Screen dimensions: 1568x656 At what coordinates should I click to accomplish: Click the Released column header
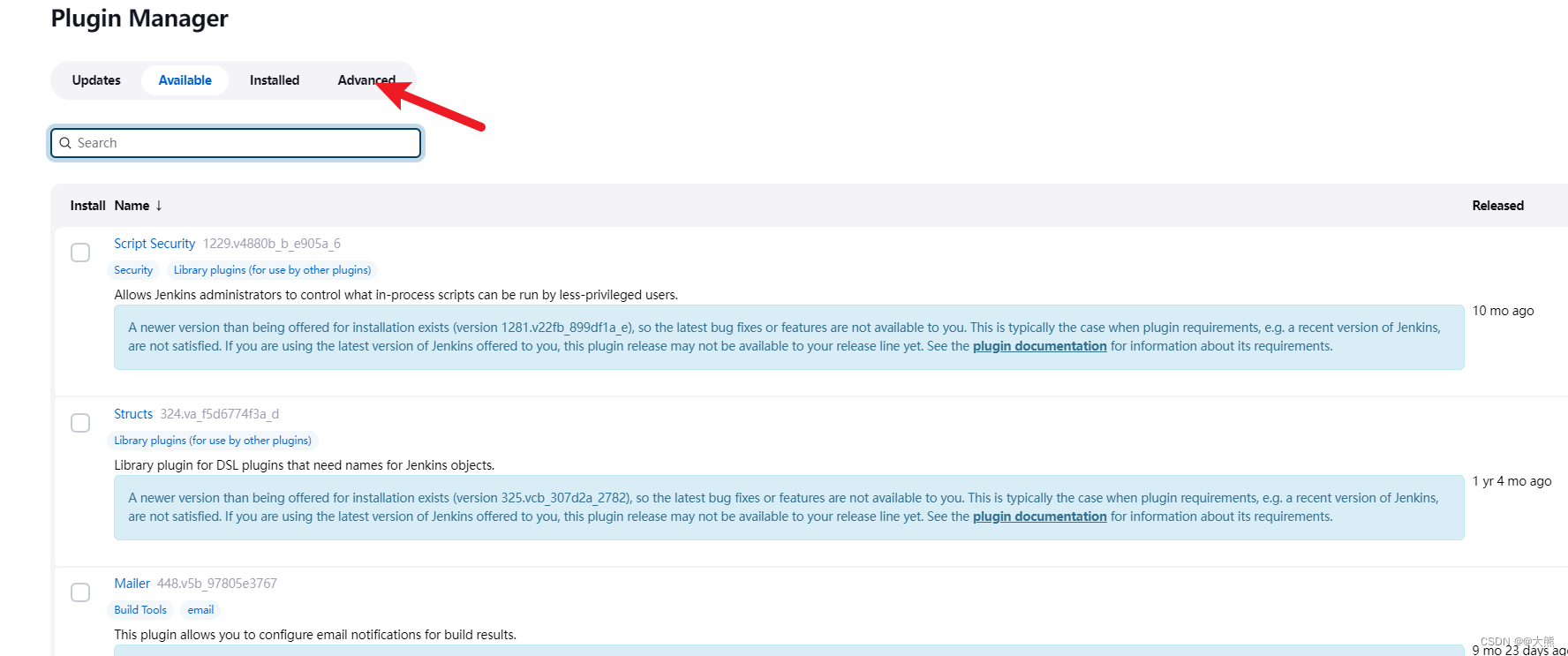point(1497,206)
